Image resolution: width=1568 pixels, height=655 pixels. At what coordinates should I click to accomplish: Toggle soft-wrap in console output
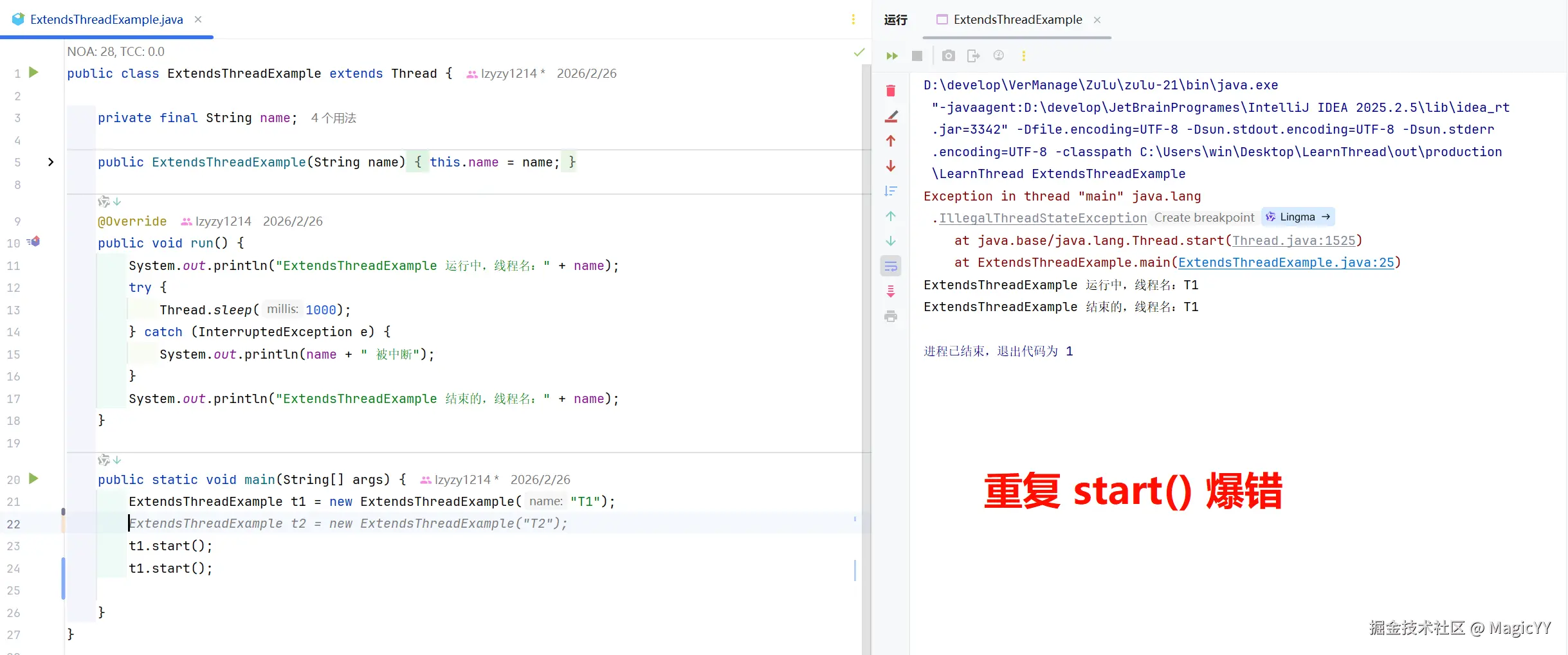891,266
